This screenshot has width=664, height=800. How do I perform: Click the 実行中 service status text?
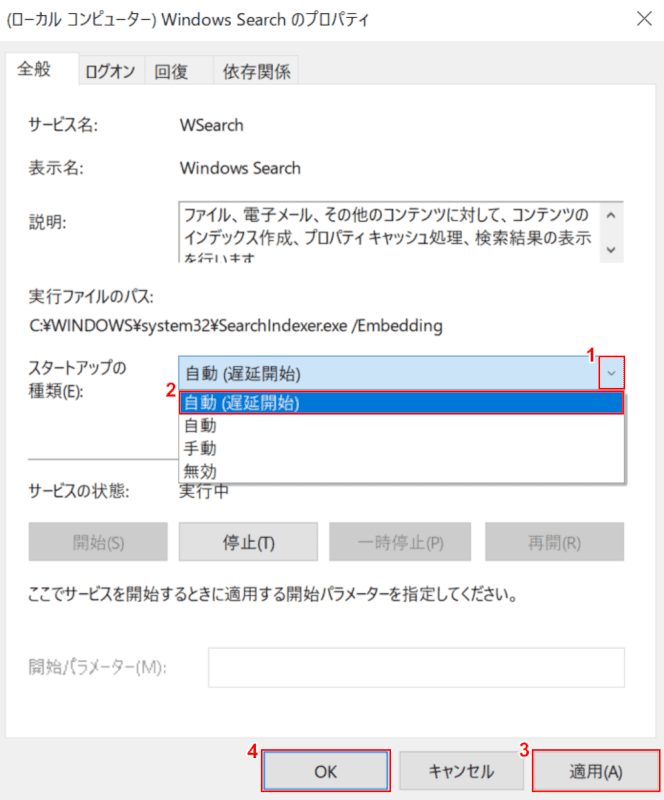tap(204, 491)
